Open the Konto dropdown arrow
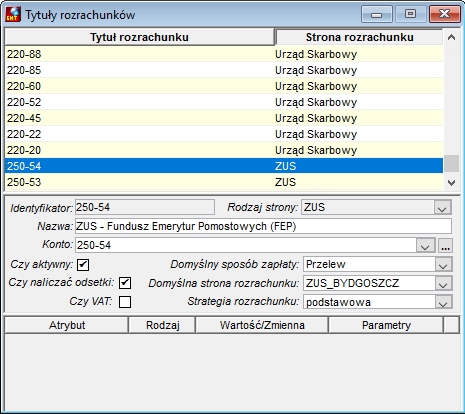This screenshot has width=465, height=414. (x=425, y=246)
